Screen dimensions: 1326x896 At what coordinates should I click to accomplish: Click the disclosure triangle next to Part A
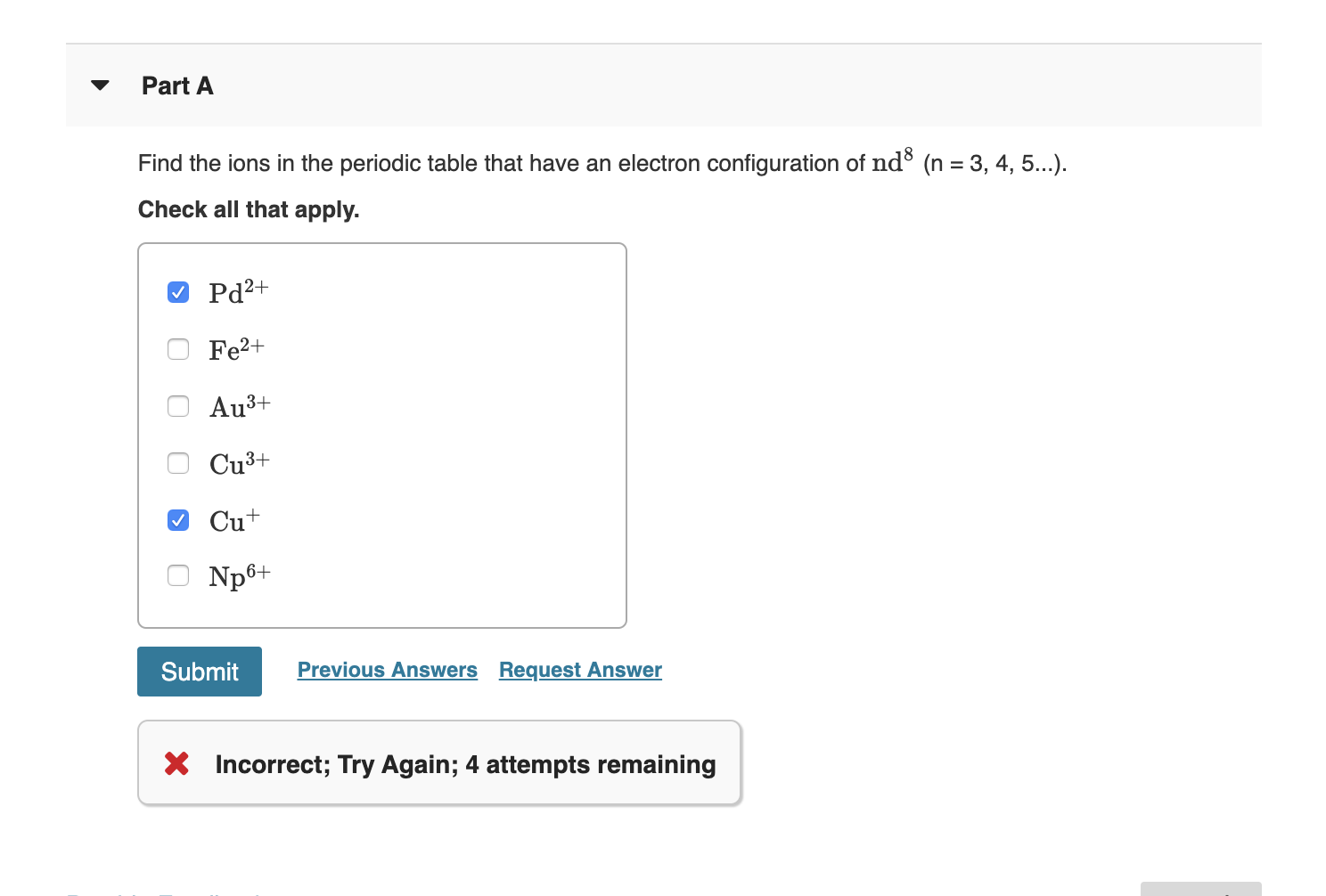point(100,85)
